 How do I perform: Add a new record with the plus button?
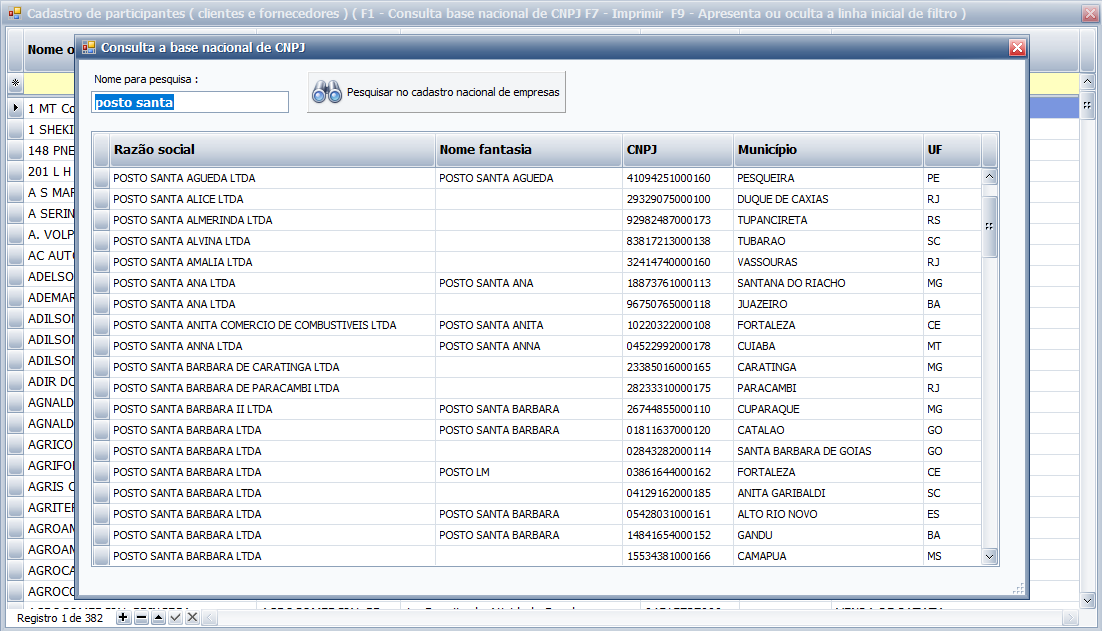tap(123, 618)
